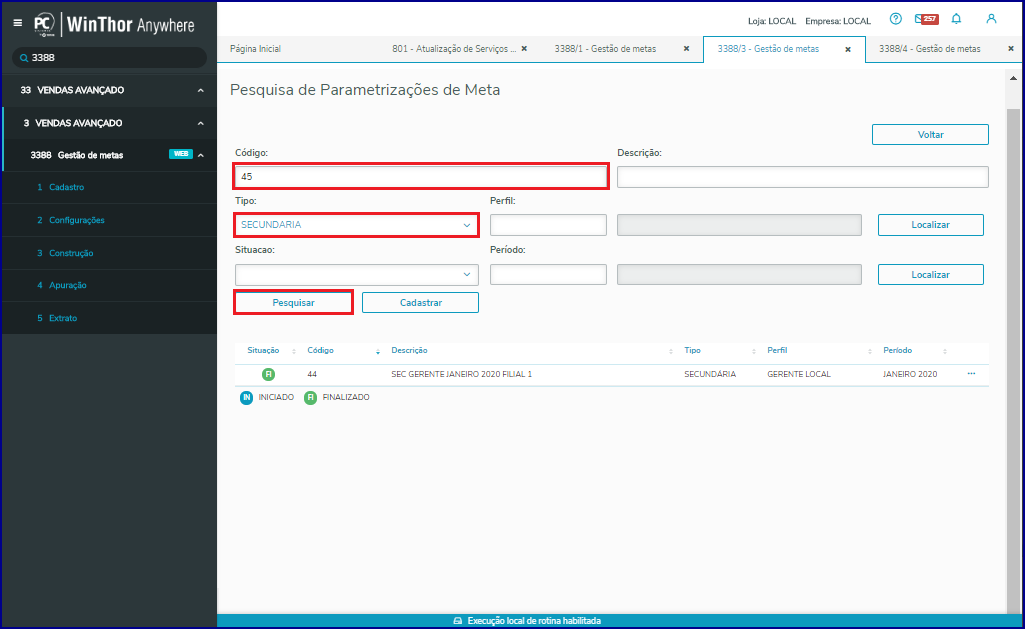
Task: Click the Loja: LOCAL header text
Action: point(772,22)
